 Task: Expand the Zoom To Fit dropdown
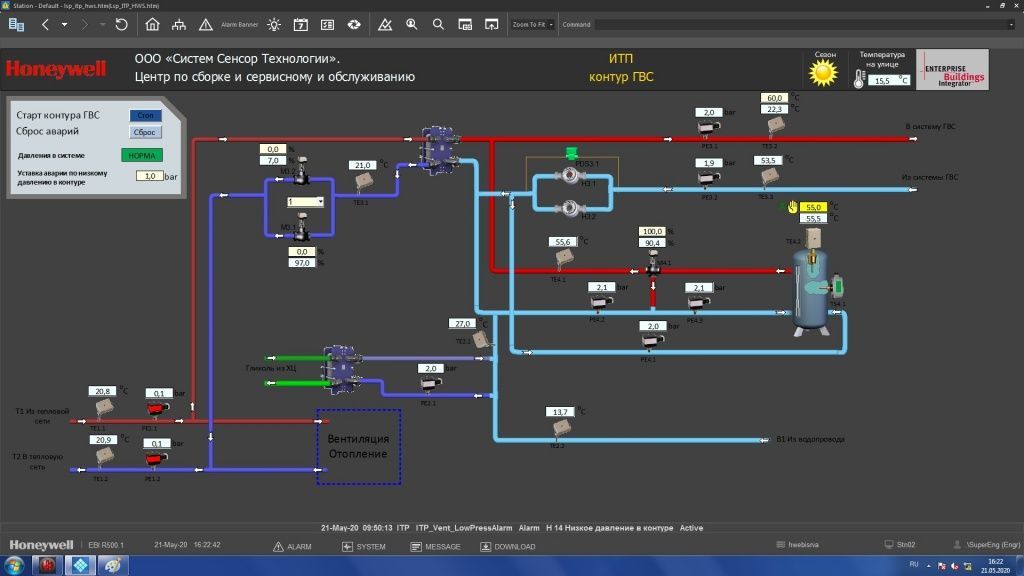[531, 24]
